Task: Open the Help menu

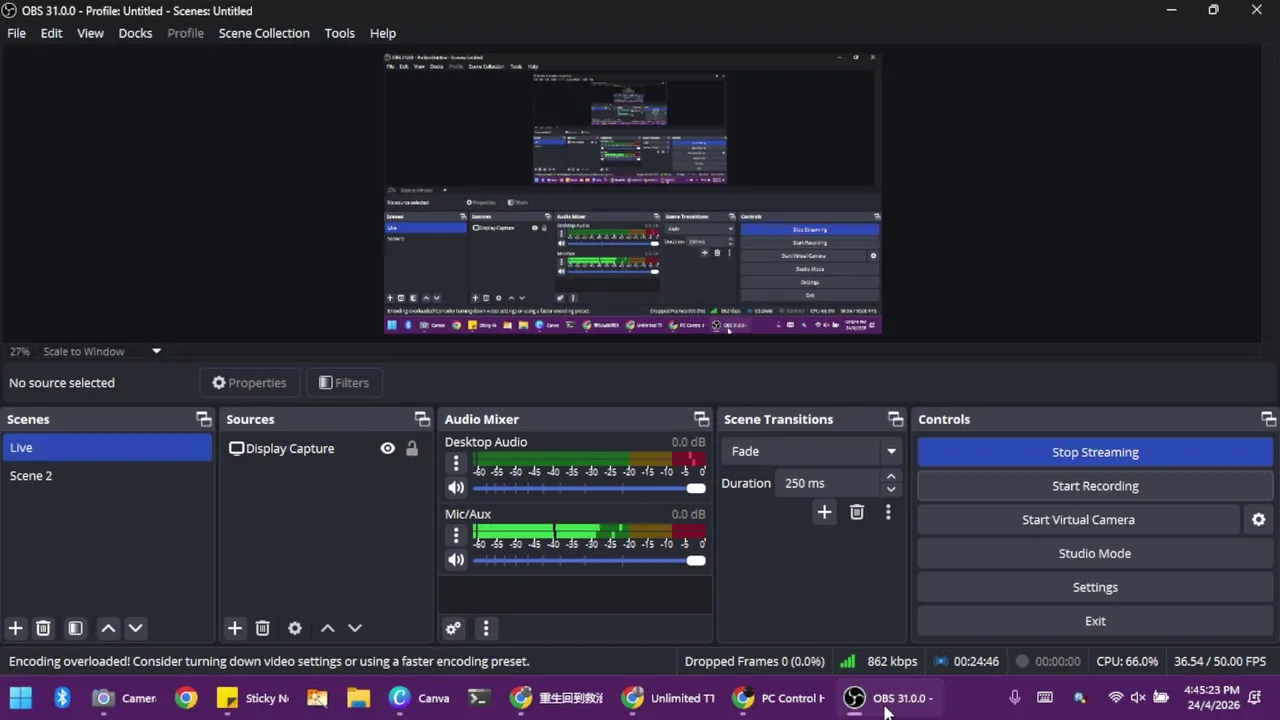Action: (x=383, y=33)
